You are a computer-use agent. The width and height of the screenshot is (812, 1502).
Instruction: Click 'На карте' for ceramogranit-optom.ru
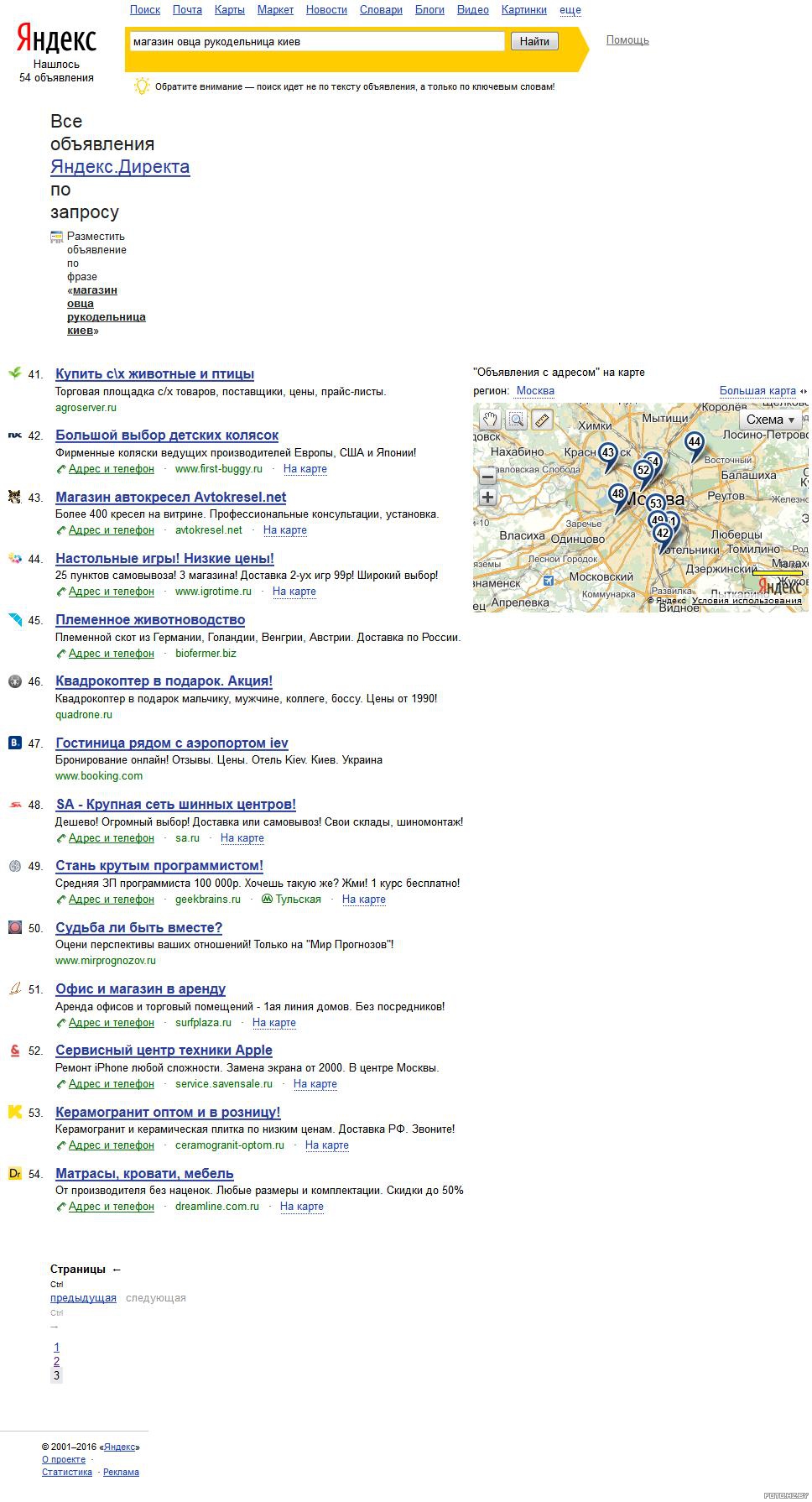[327, 1145]
